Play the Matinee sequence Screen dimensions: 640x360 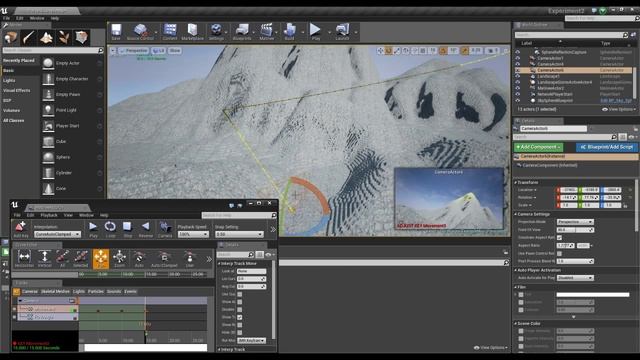[93, 229]
